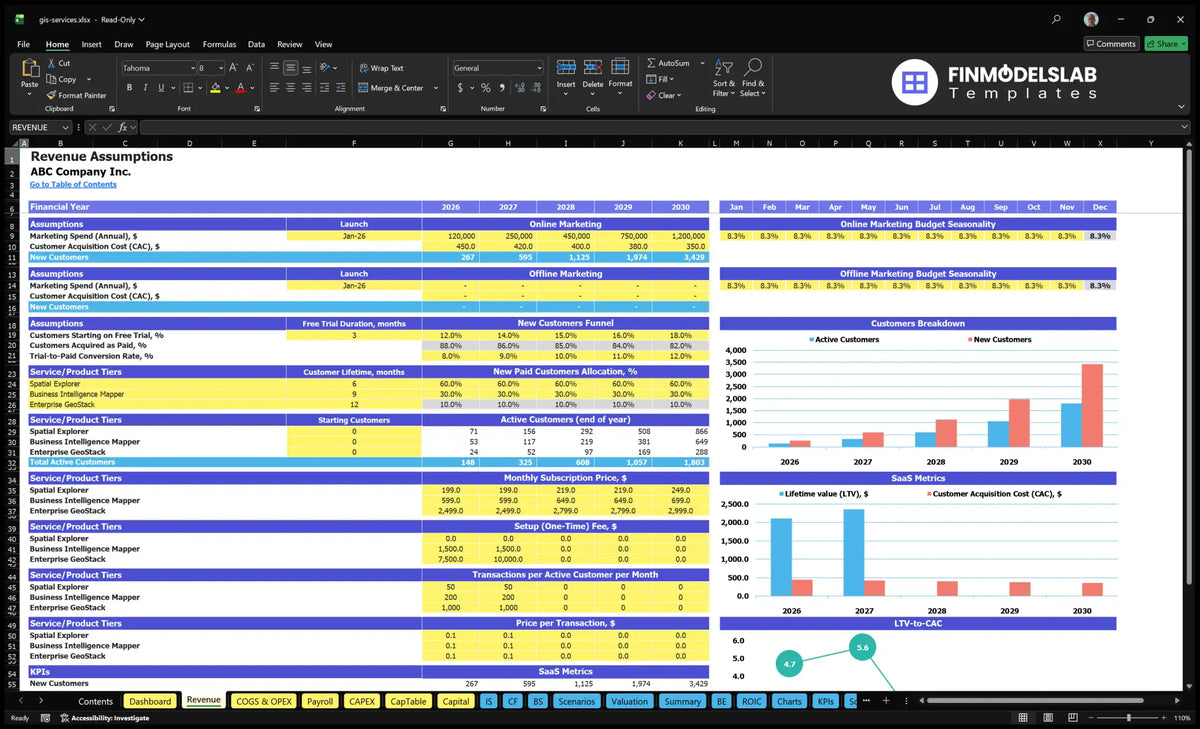Click AutoSum

click(x=668, y=63)
